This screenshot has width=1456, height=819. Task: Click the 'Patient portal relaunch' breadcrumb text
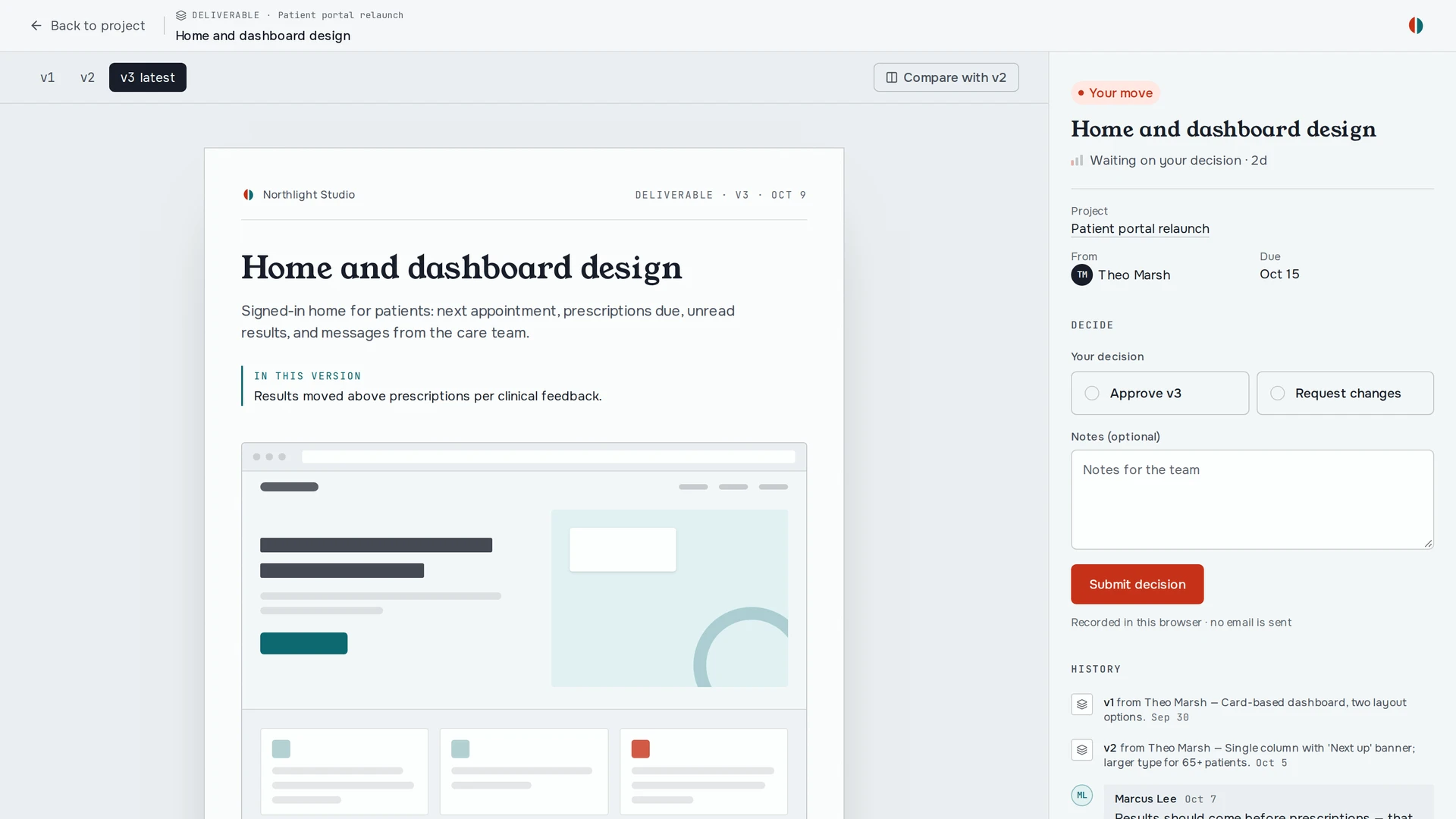(x=340, y=15)
